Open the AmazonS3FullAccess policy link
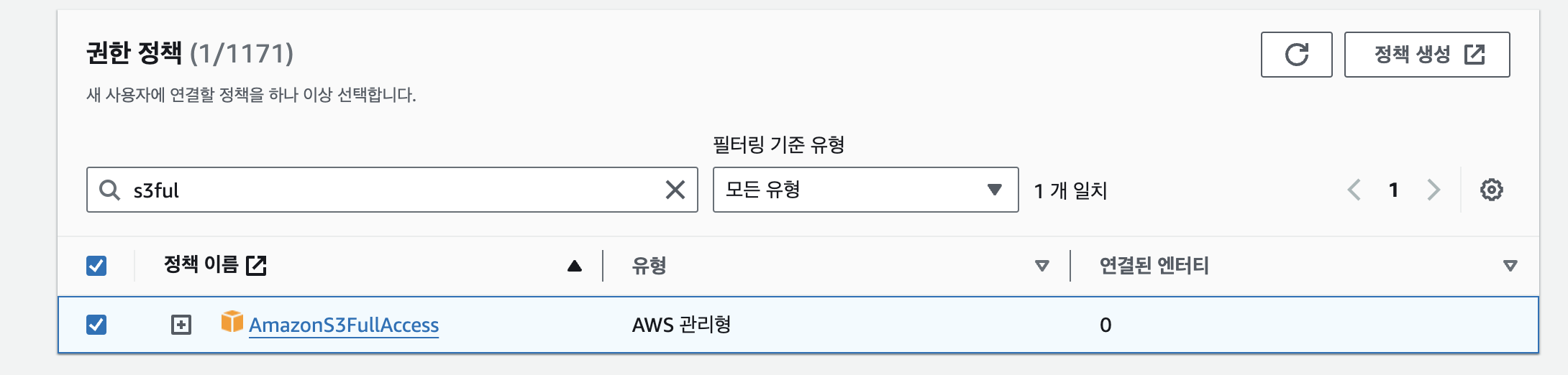1568x375 pixels. pos(344,325)
